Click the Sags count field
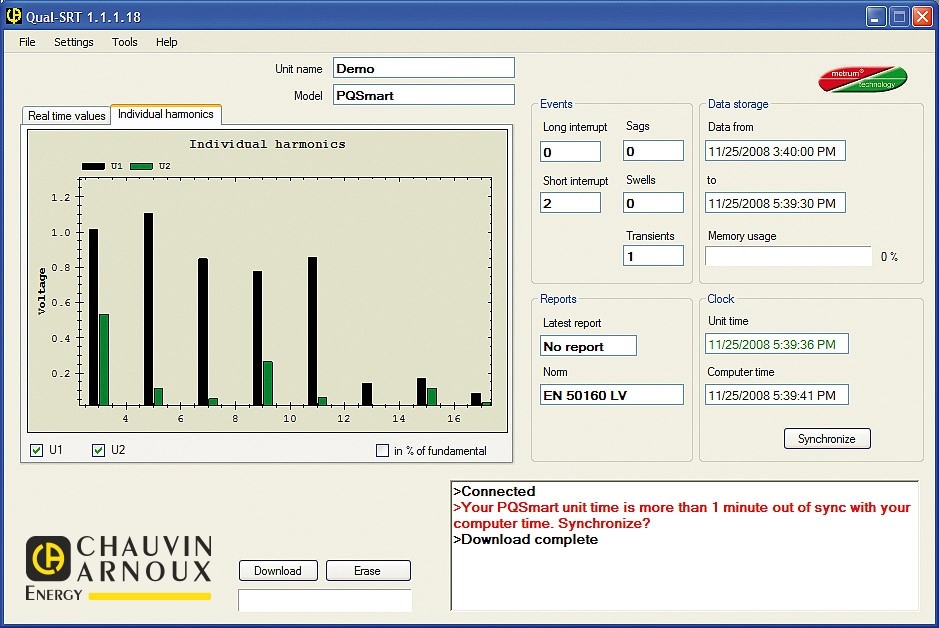Viewport: 939px width, 628px height. [x=653, y=151]
